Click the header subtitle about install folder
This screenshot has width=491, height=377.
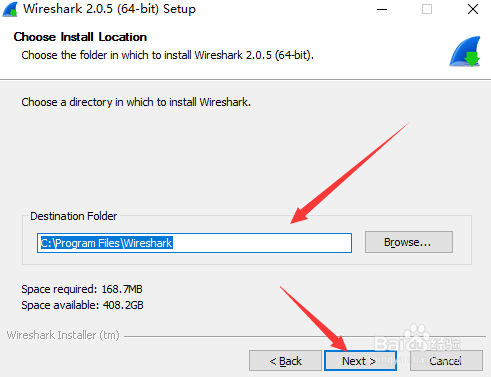tap(168, 55)
